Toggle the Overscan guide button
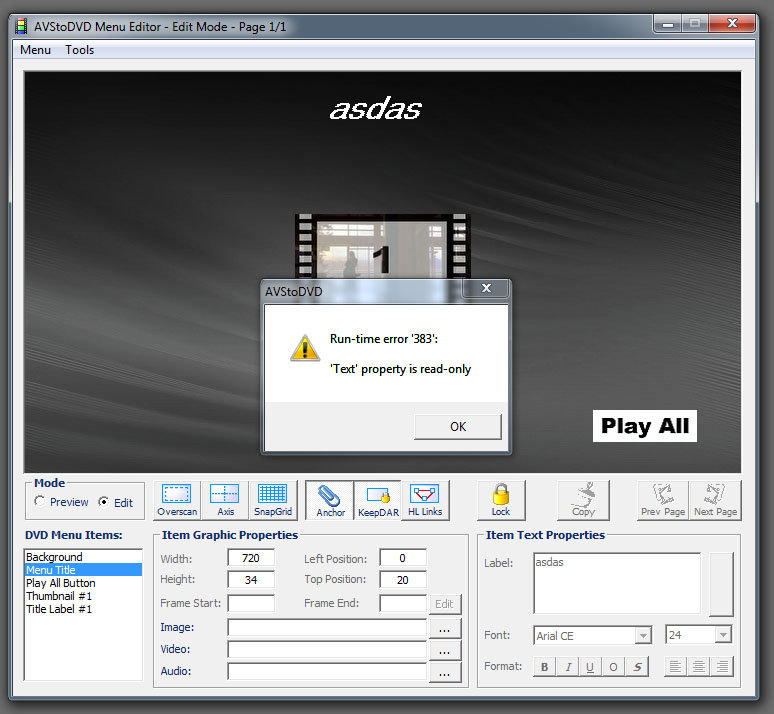774x714 pixels. coord(177,500)
